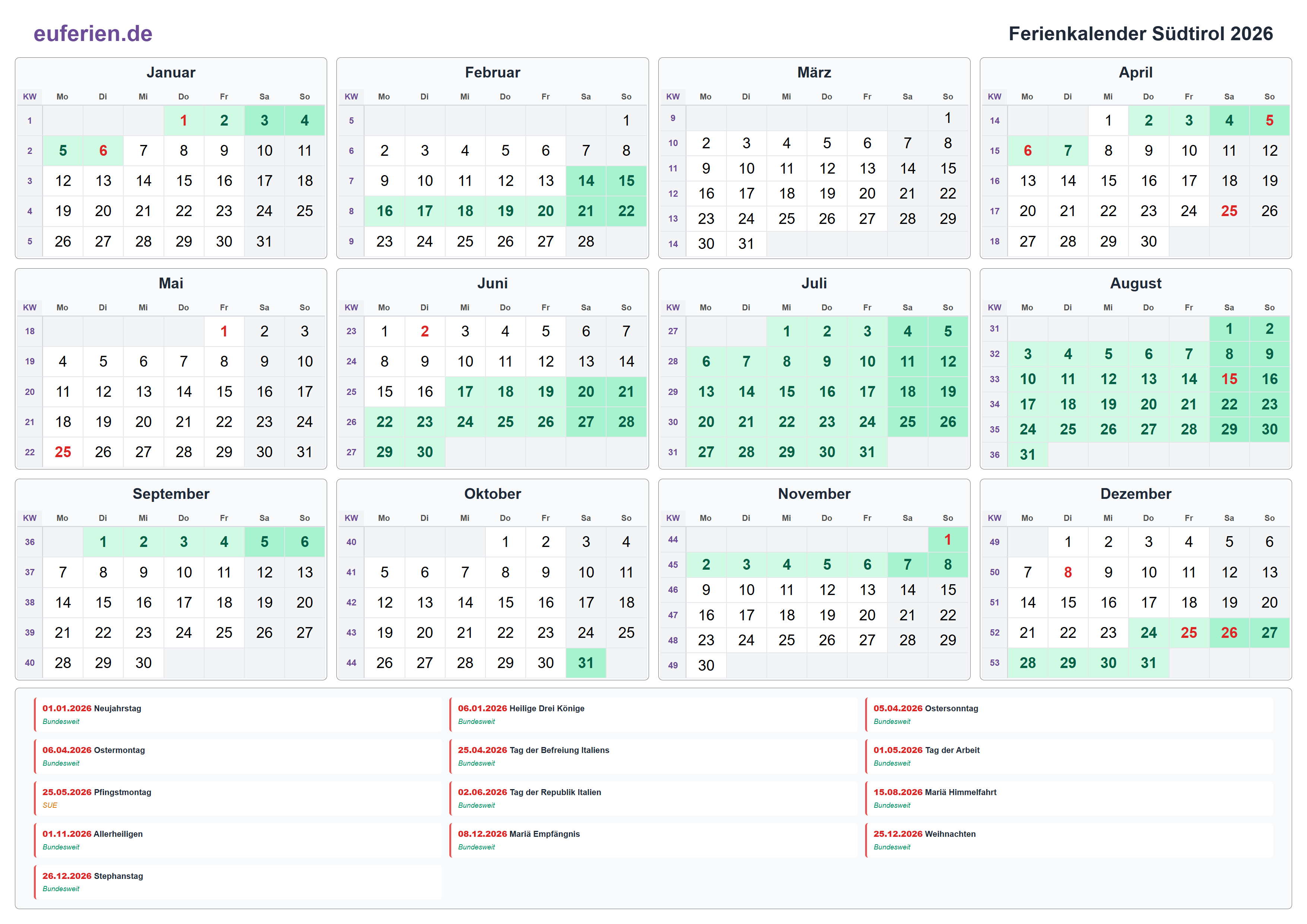Viewport: 1307px width, 924px height.
Task: Select the Januar month heading
Action: coord(171,72)
